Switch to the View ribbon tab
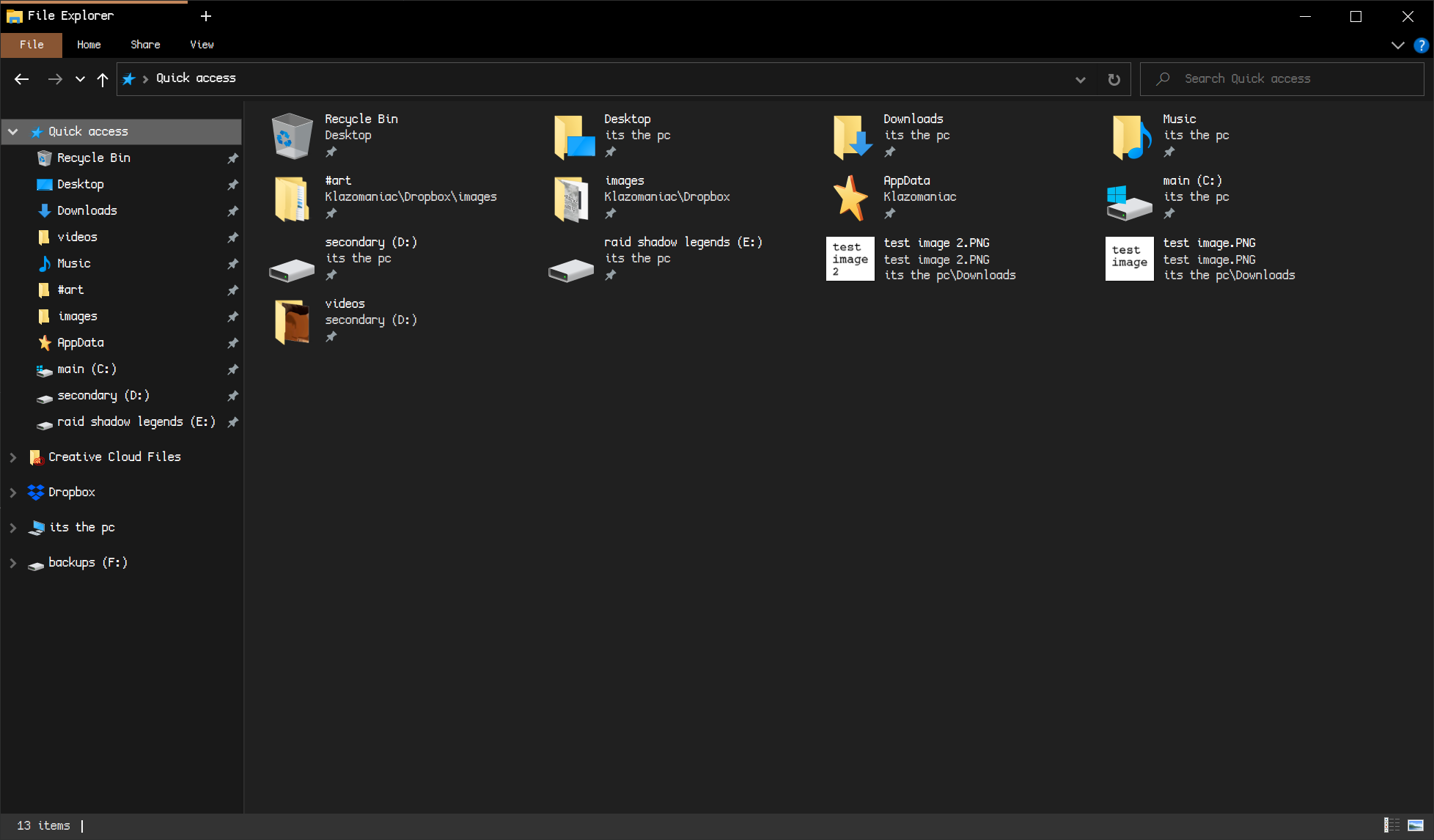Screen dimensions: 1434x840 (202, 45)
